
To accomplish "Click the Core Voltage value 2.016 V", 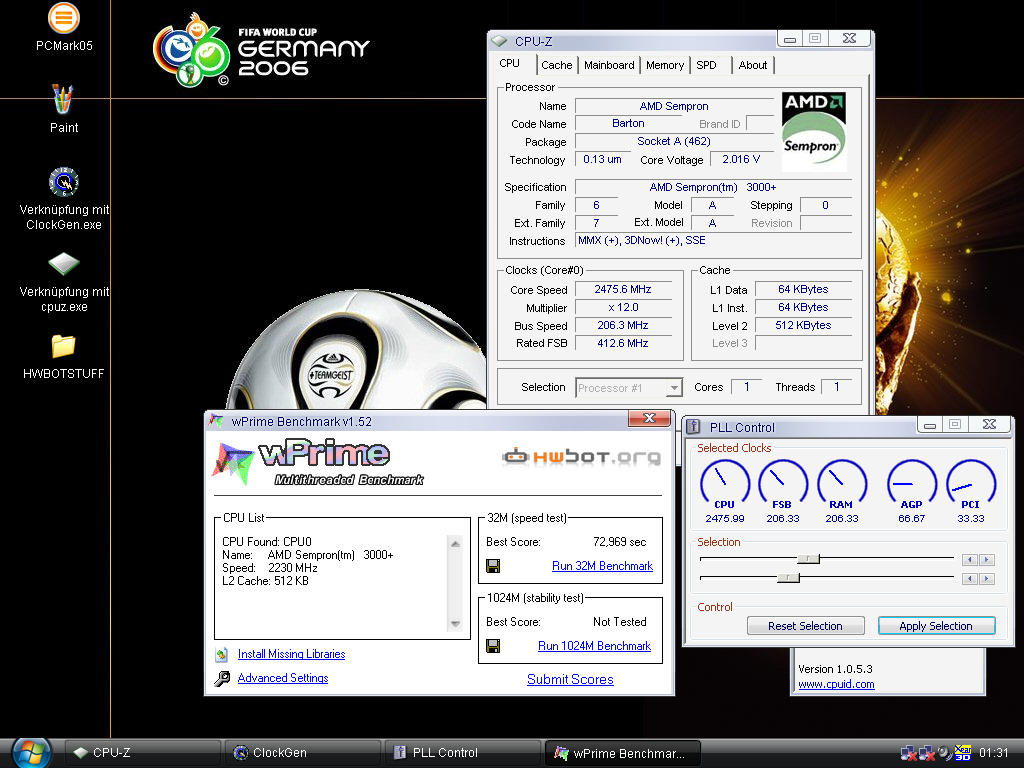I will pyautogui.click(x=741, y=159).
